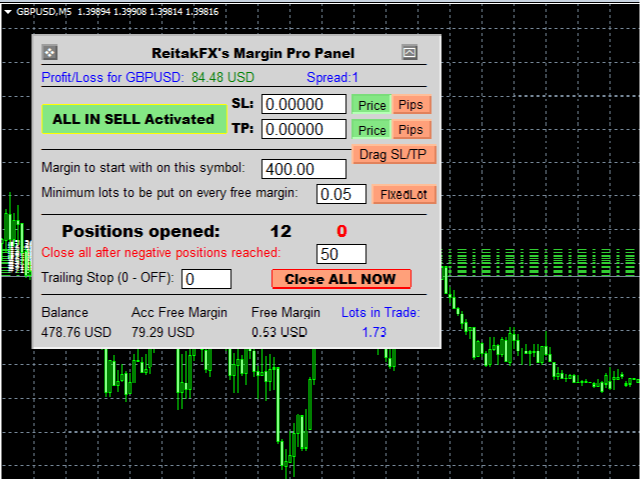
Task: Click the Free Margin label
Action: click(x=286, y=313)
